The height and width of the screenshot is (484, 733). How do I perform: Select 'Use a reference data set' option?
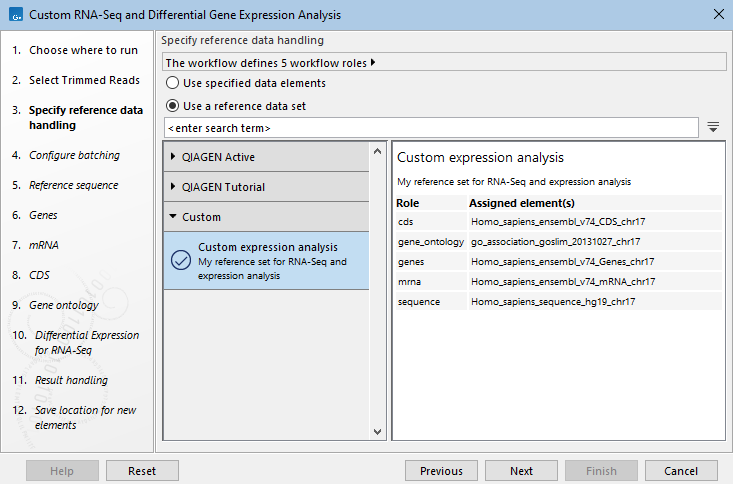(x=173, y=105)
